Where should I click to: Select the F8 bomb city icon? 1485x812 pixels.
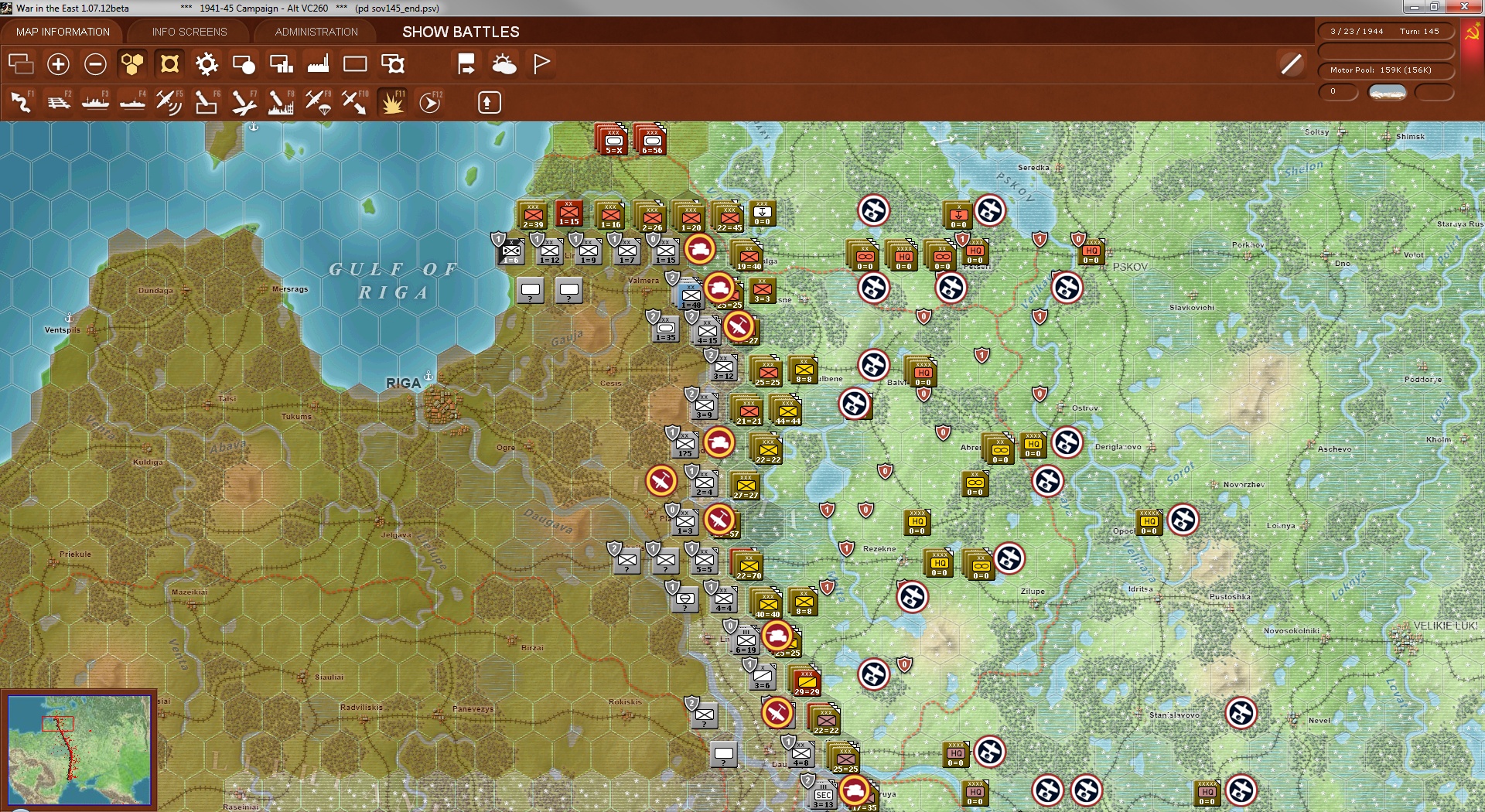[281, 103]
